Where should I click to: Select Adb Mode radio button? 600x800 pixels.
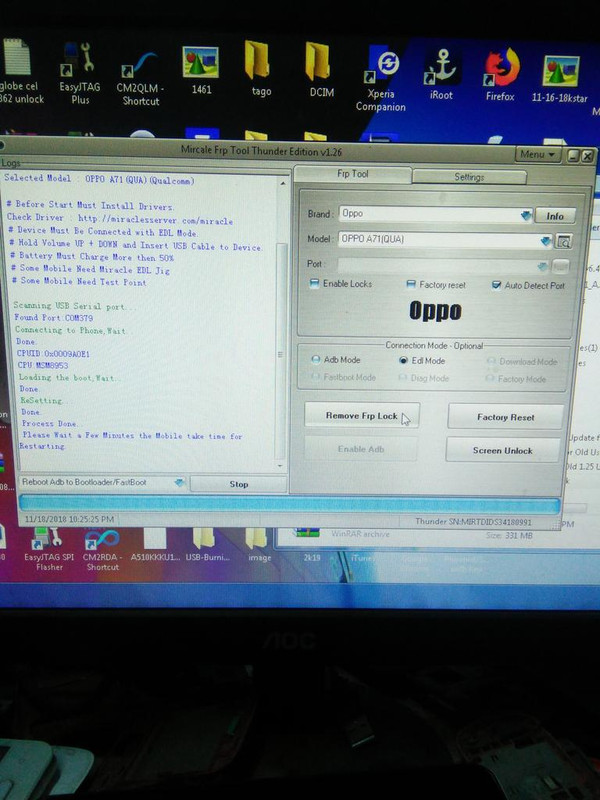[316, 360]
